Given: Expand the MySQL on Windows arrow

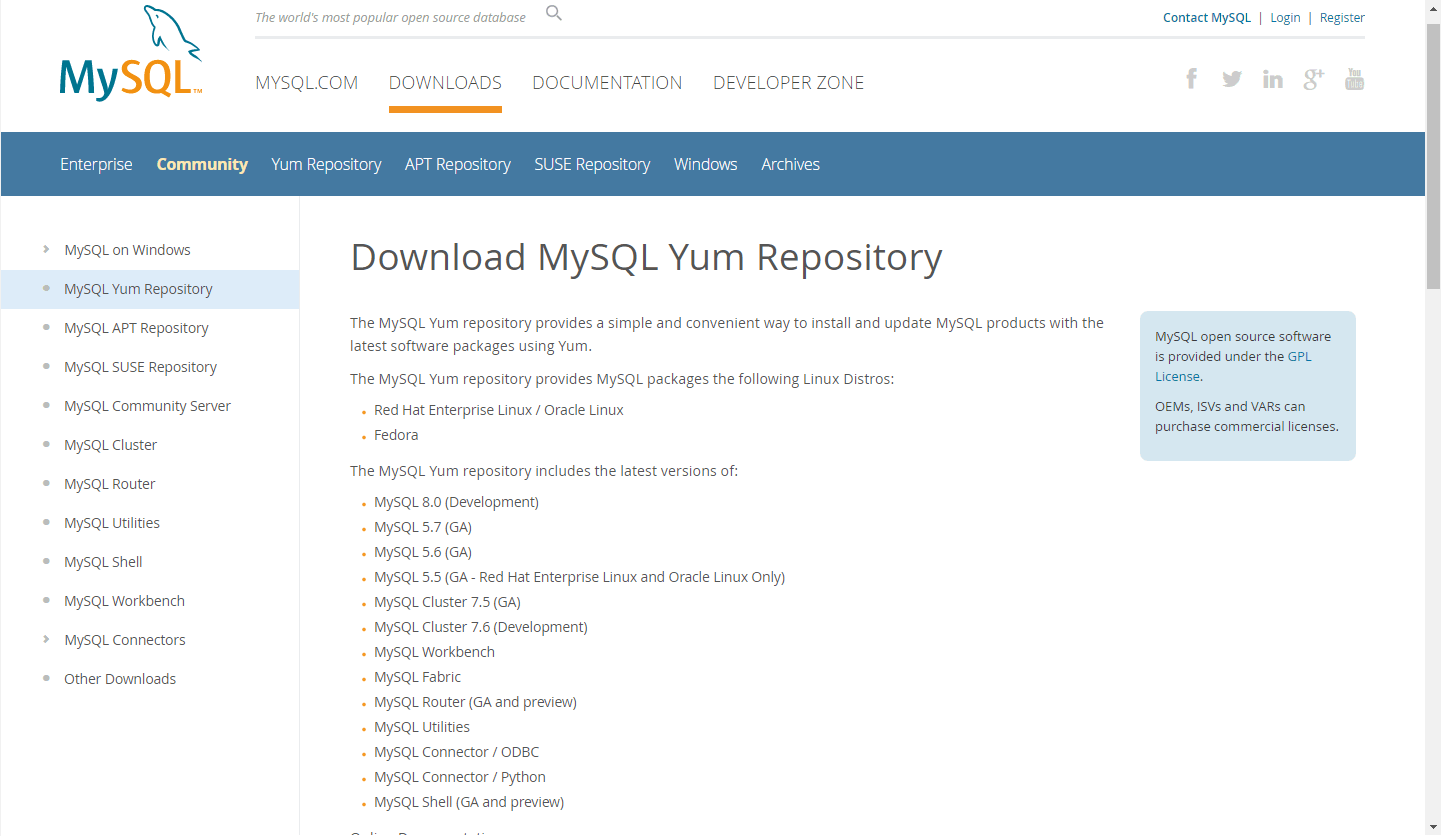Looking at the screenshot, I should point(46,249).
